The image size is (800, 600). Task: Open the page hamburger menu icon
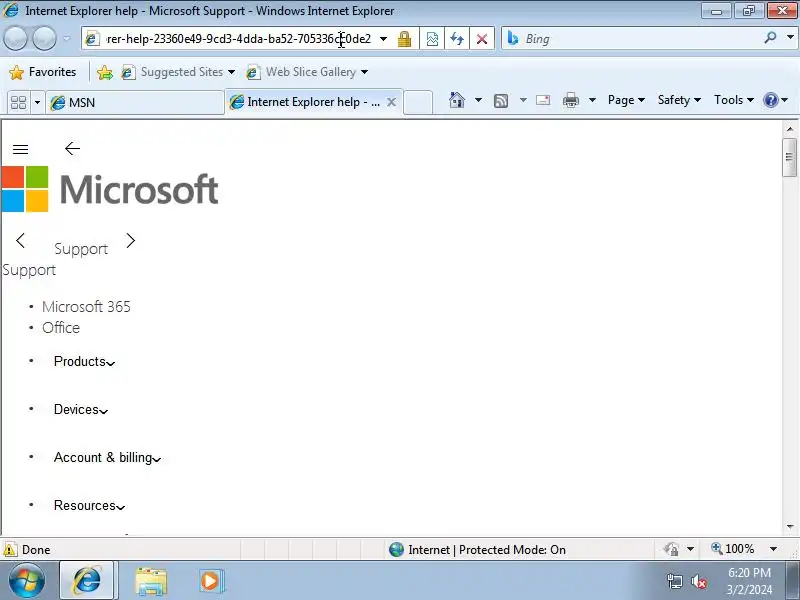tap(20, 149)
